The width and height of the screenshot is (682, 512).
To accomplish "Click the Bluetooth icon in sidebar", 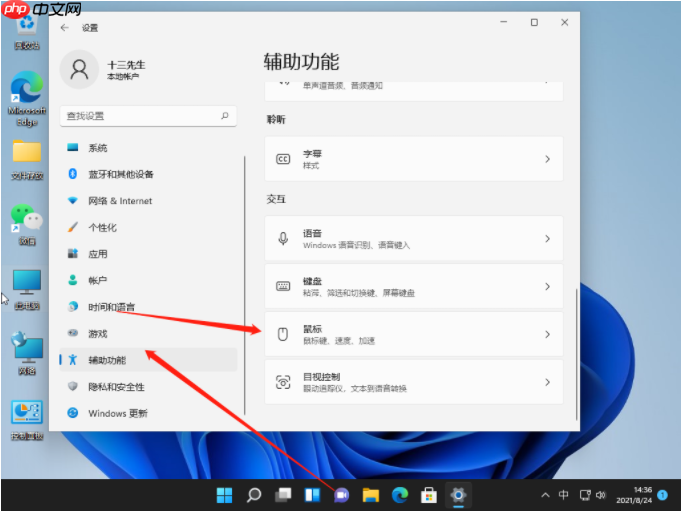I will 73,174.
